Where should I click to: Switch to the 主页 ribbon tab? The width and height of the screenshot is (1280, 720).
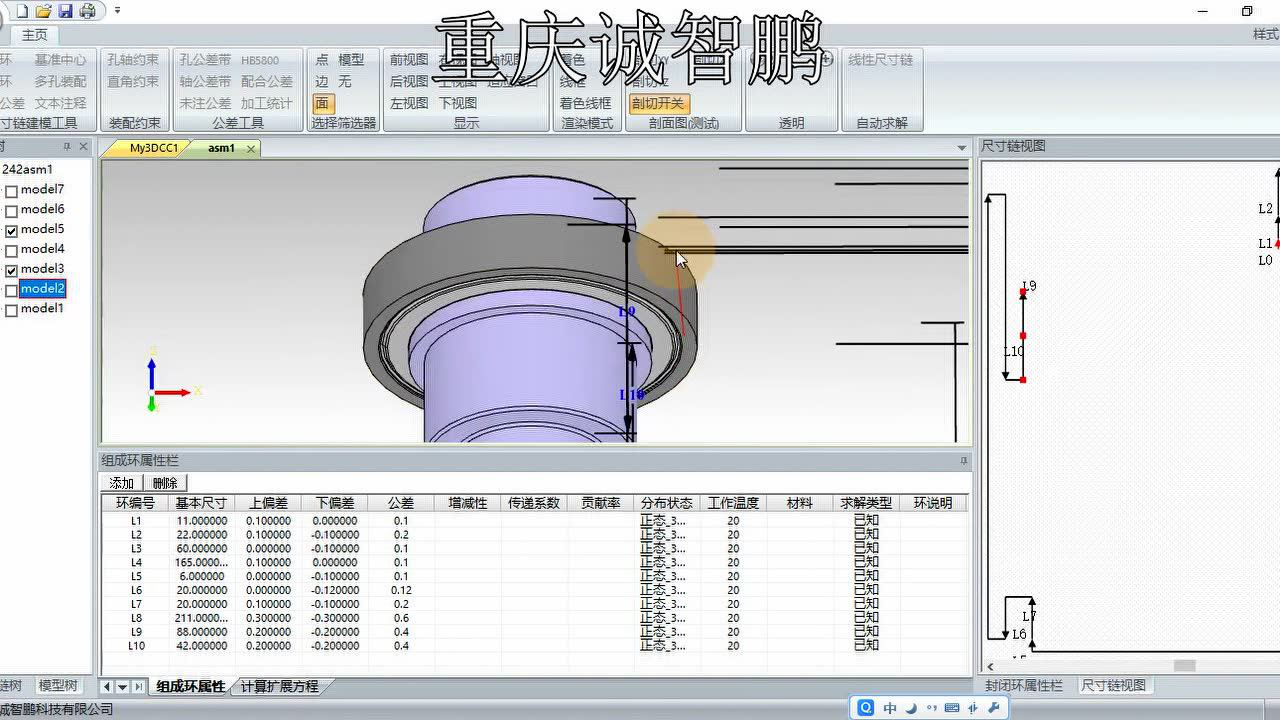[x=35, y=35]
